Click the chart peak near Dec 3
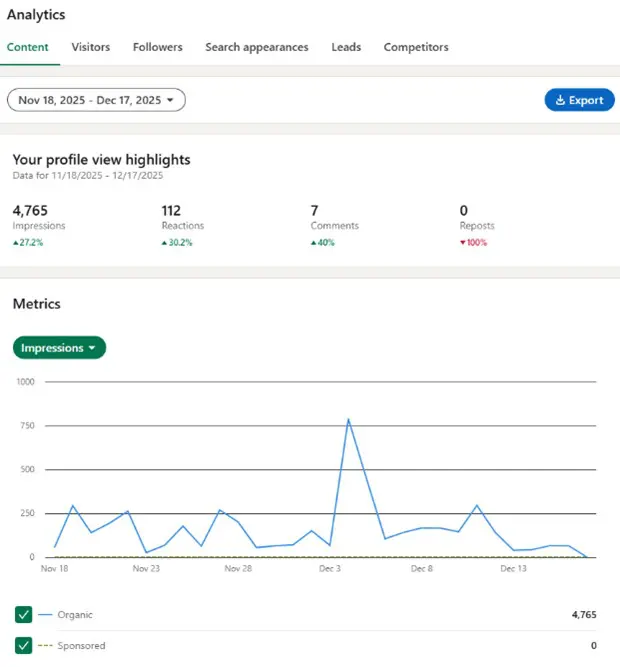The width and height of the screenshot is (620, 667). [x=348, y=420]
